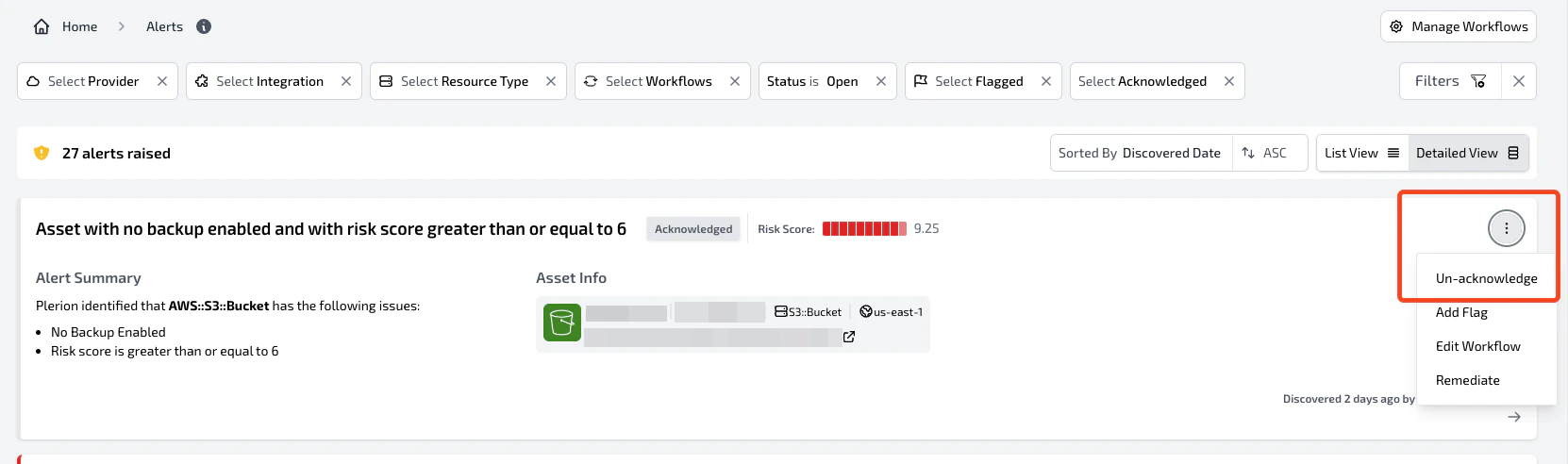Click the three-dot alert actions menu
The image size is (1568, 464).
pyautogui.click(x=1507, y=228)
